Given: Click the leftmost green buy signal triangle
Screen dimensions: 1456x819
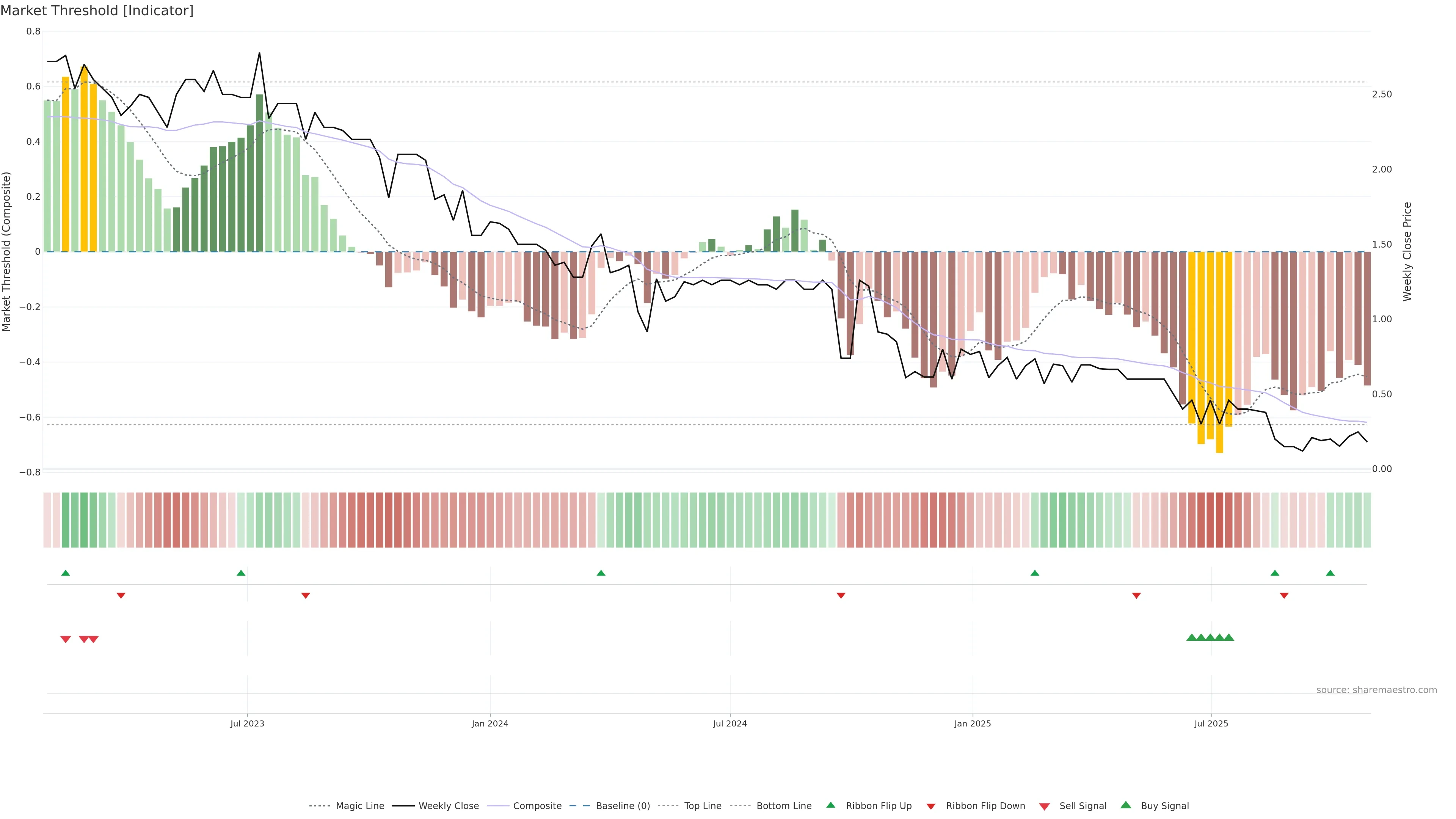Looking at the screenshot, I should (1191, 637).
